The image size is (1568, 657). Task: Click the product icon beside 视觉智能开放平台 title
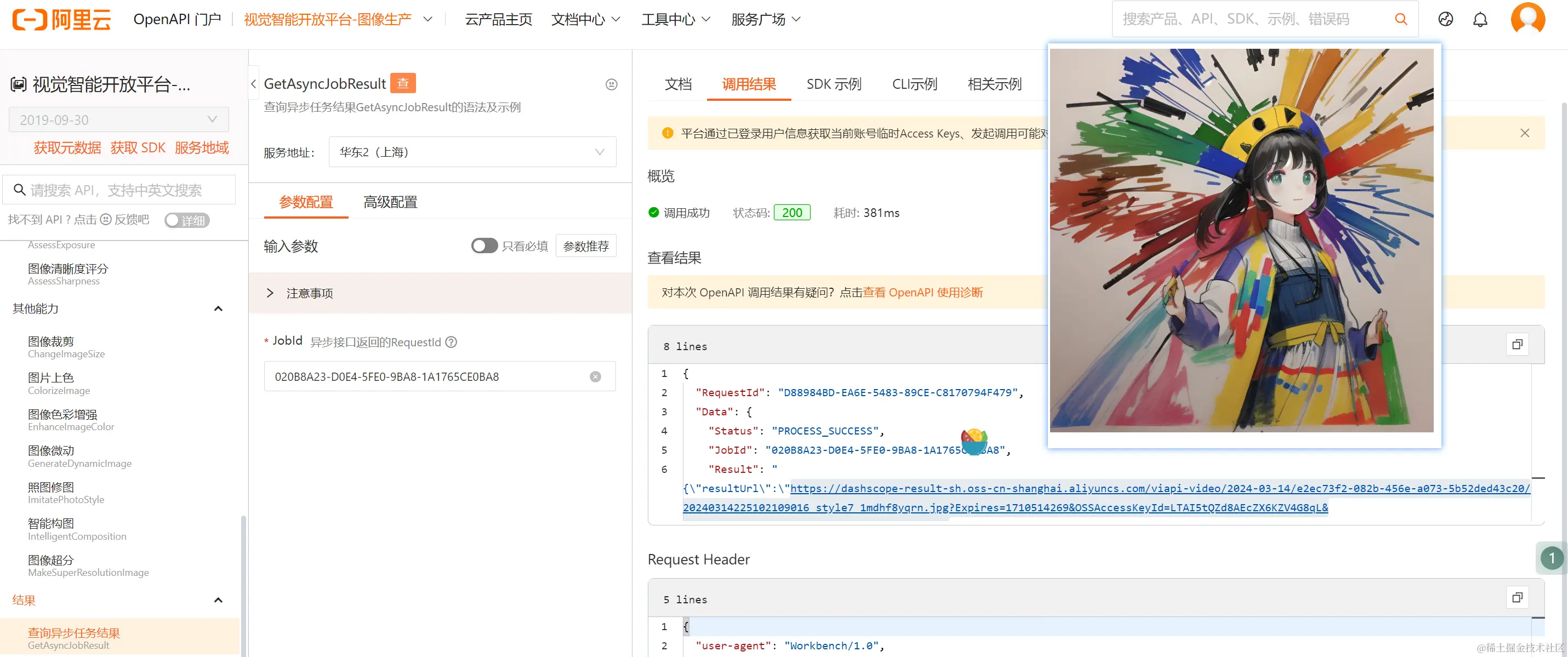point(18,84)
